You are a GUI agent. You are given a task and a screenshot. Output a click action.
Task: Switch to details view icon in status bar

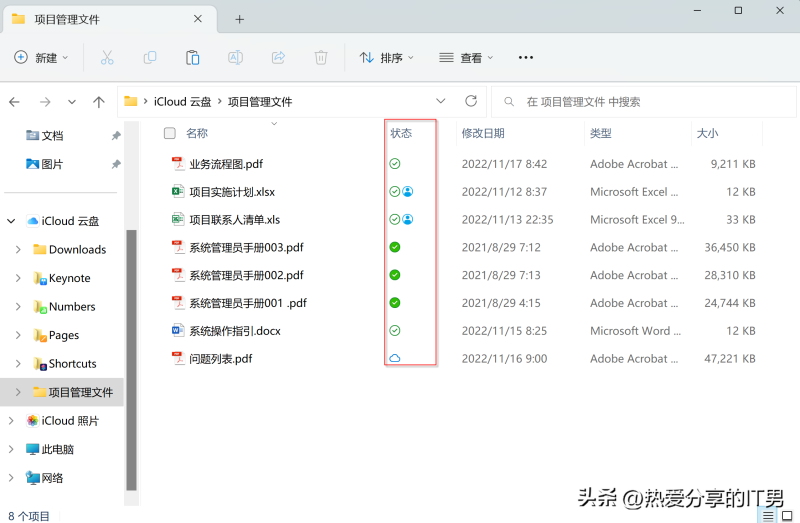tap(768, 516)
